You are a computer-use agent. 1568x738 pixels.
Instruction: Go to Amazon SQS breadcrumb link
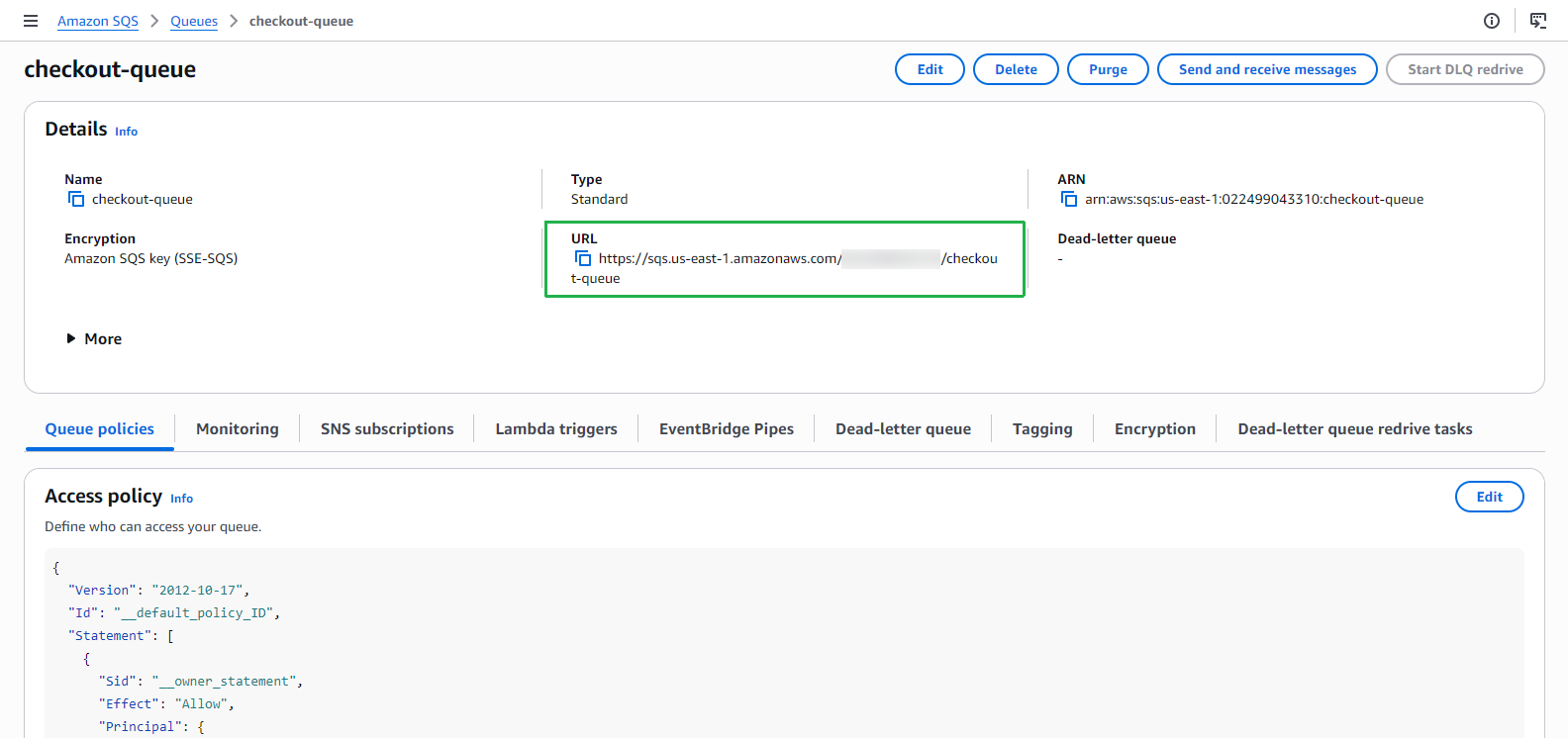pos(98,21)
